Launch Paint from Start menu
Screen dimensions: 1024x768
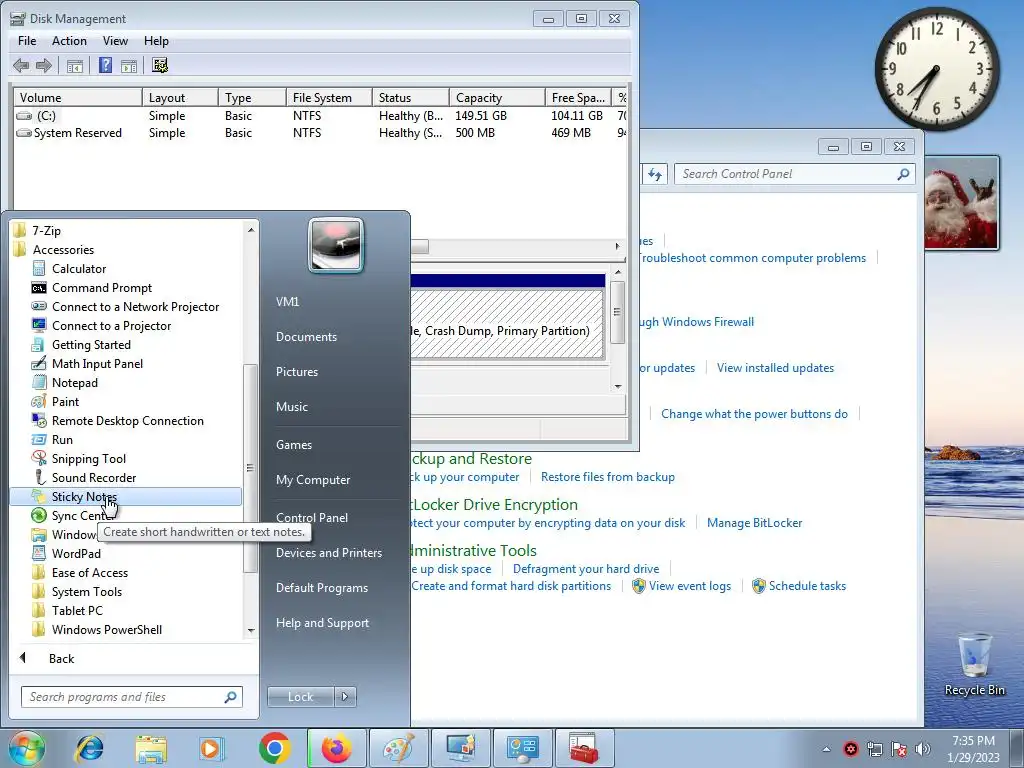coord(65,402)
